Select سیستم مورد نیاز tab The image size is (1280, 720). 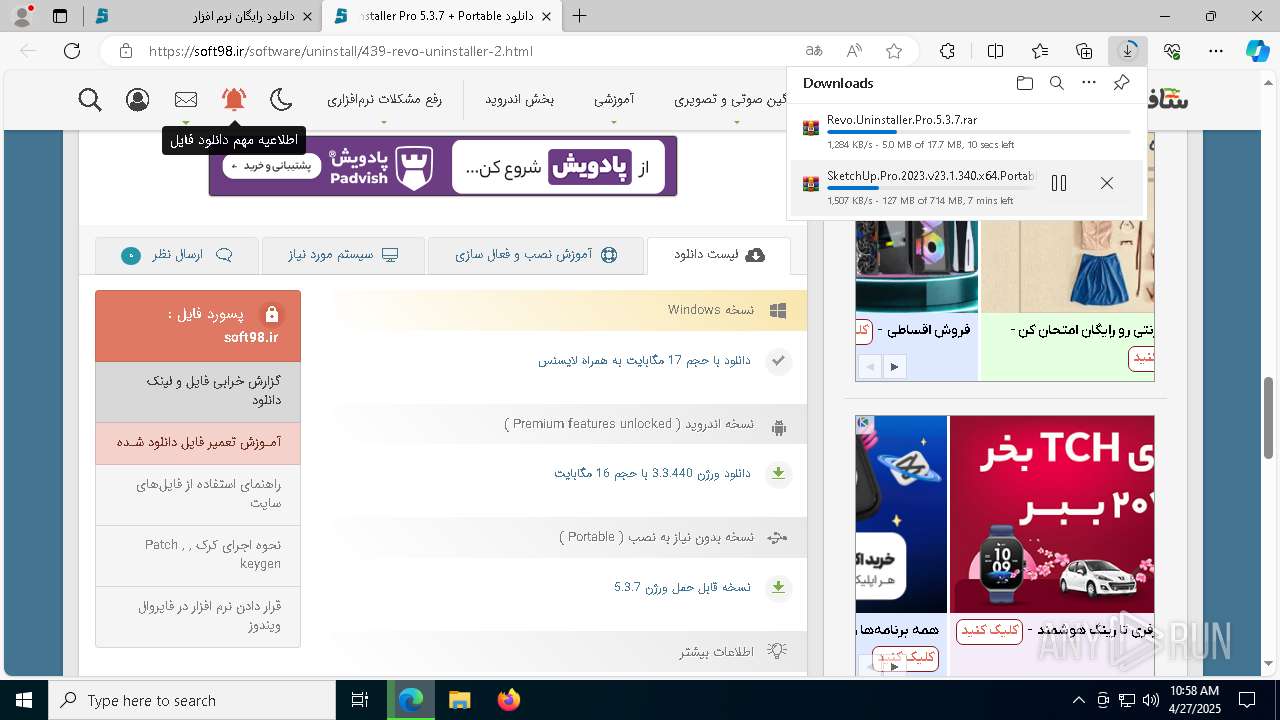(x=343, y=255)
